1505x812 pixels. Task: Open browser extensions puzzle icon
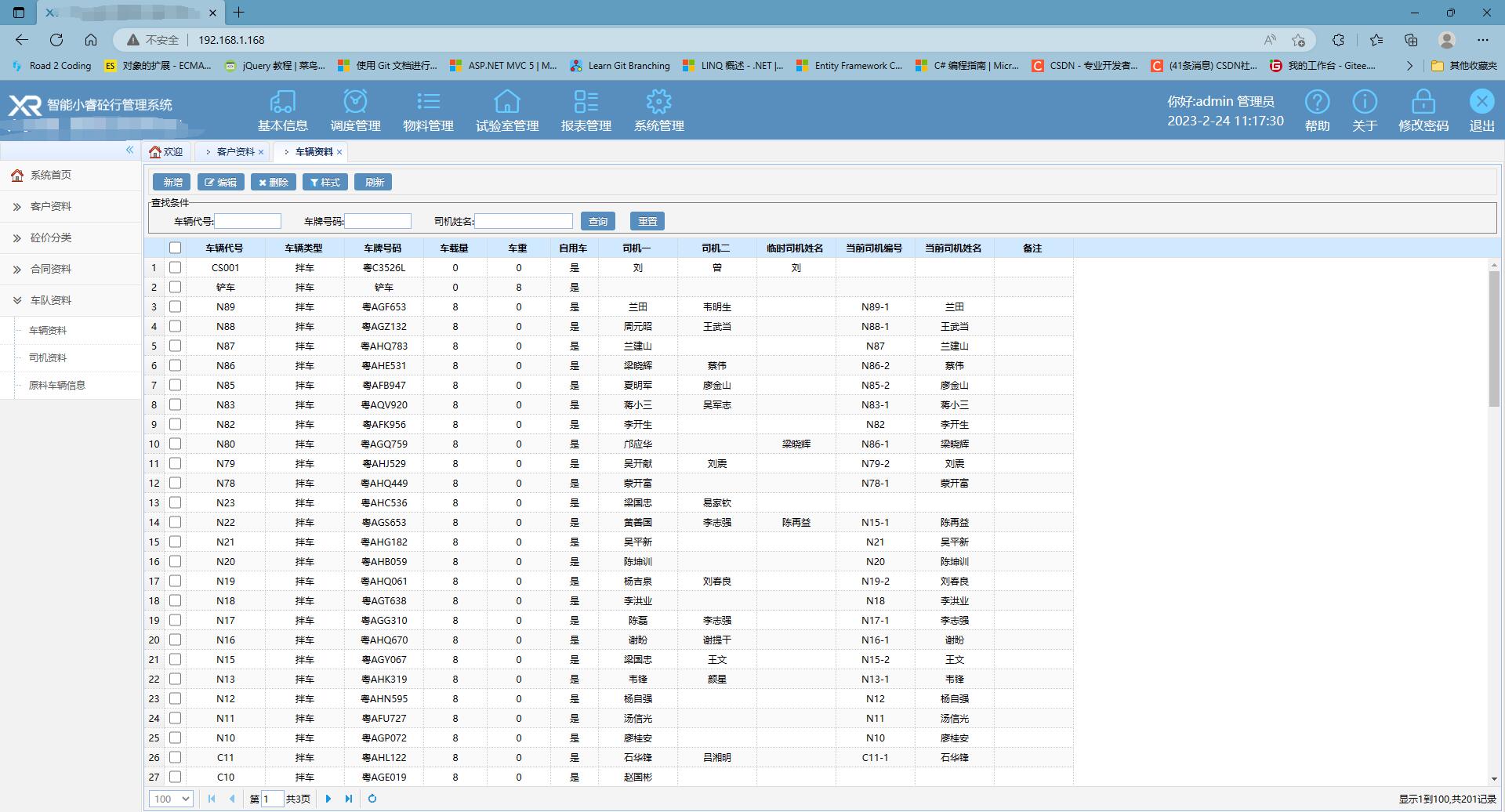click(1338, 40)
